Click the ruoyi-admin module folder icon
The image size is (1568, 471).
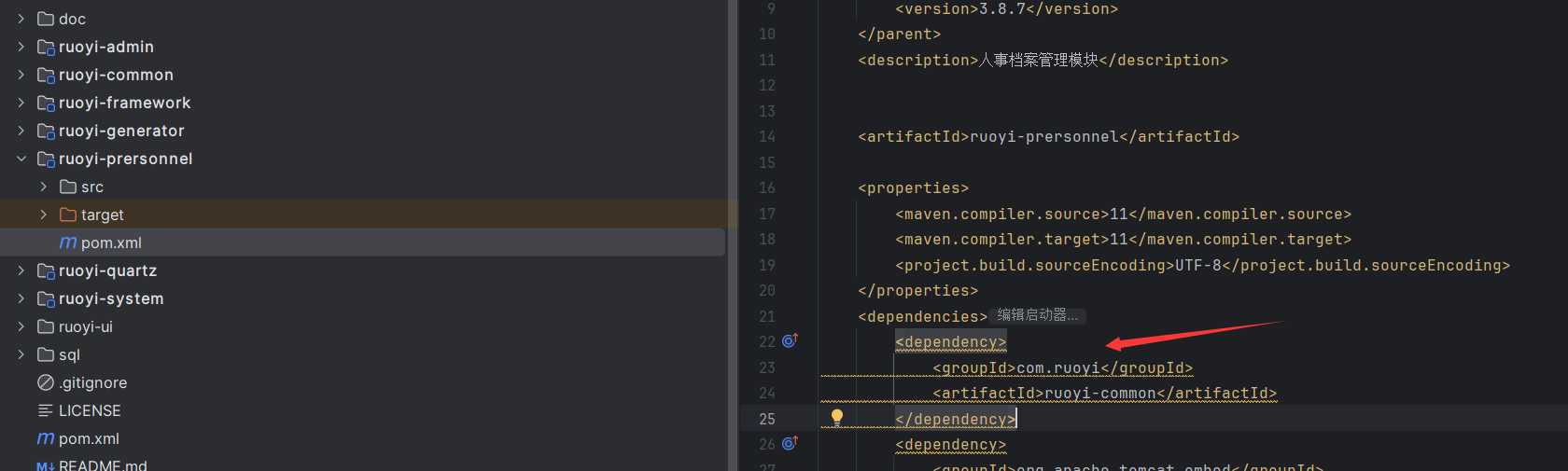(x=46, y=47)
